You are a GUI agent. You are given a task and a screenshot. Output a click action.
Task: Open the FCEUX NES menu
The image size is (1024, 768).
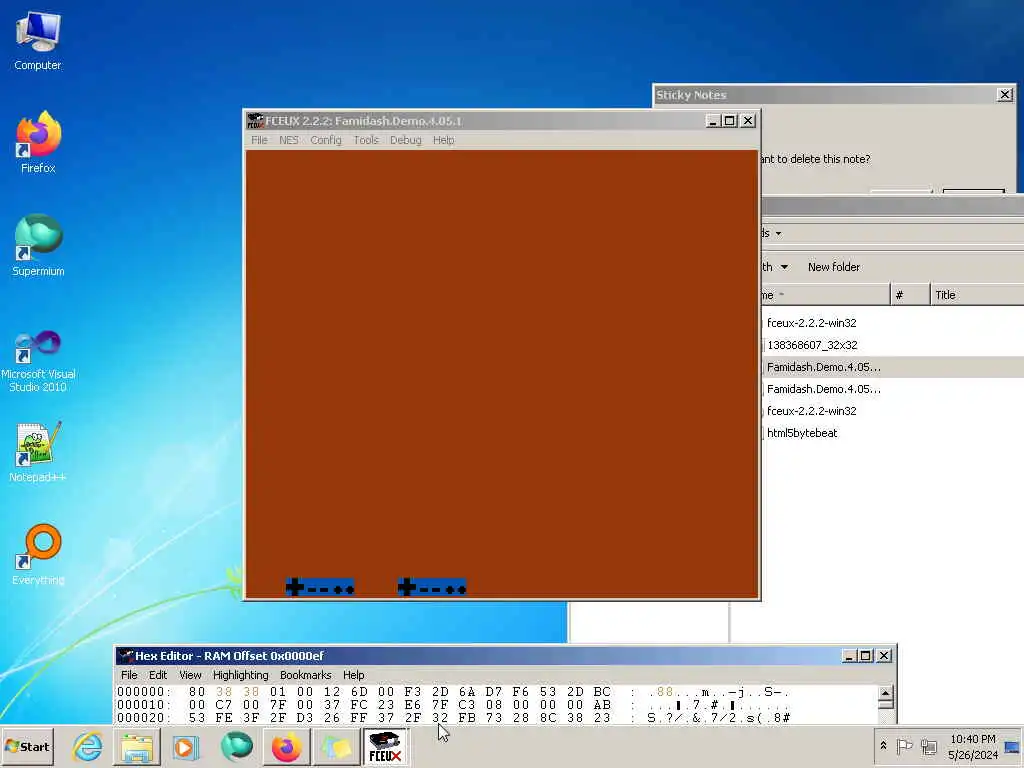click(x=289, y=140)
